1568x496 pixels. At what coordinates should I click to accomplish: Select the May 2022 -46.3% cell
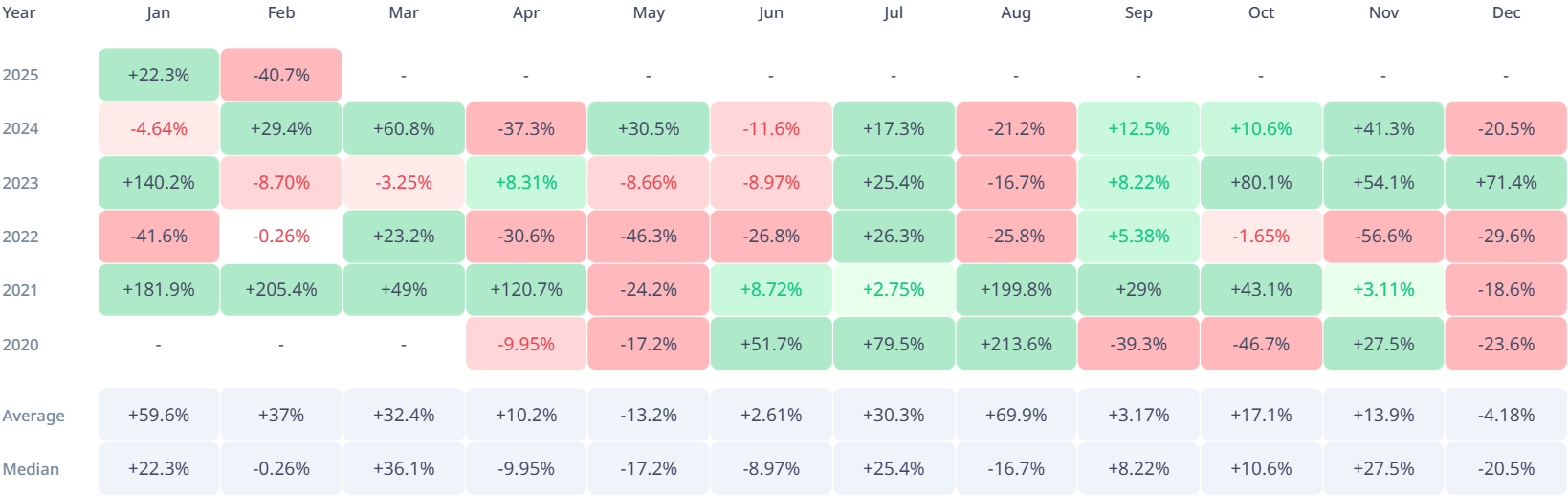point(649,236)
